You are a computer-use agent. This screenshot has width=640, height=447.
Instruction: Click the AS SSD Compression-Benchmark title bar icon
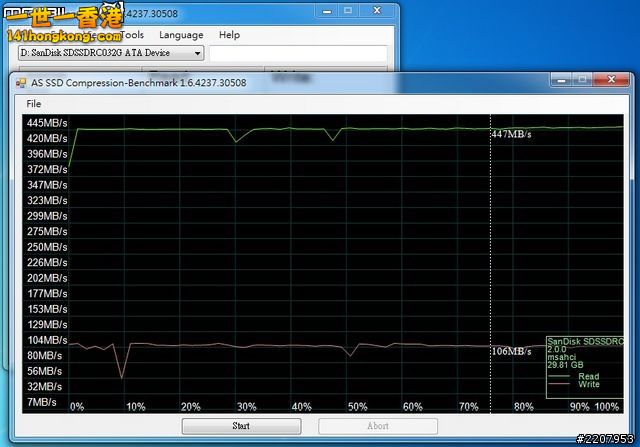coord(21,83)
